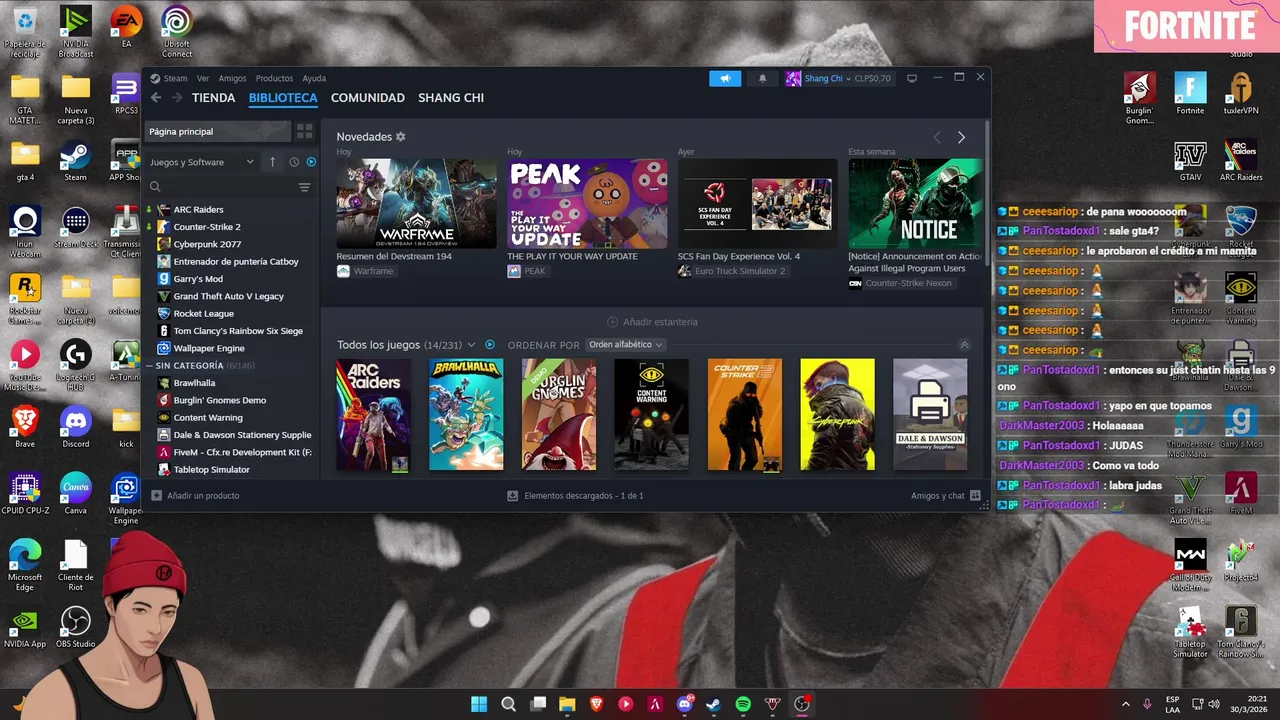Open Spotify from the taskbar
The image size is (1280, 720).
tap(743, 704)
